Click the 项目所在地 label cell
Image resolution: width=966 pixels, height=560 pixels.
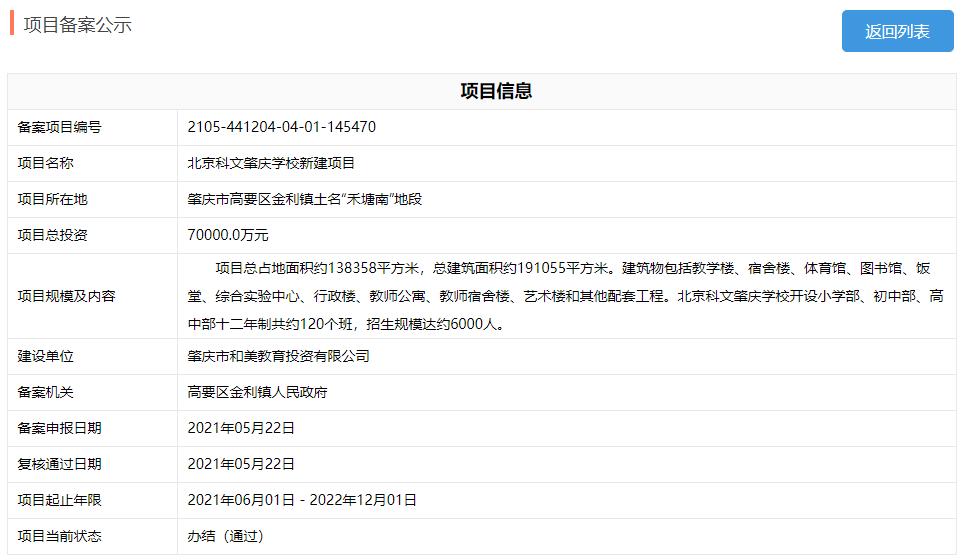click(x=92, y=199)
